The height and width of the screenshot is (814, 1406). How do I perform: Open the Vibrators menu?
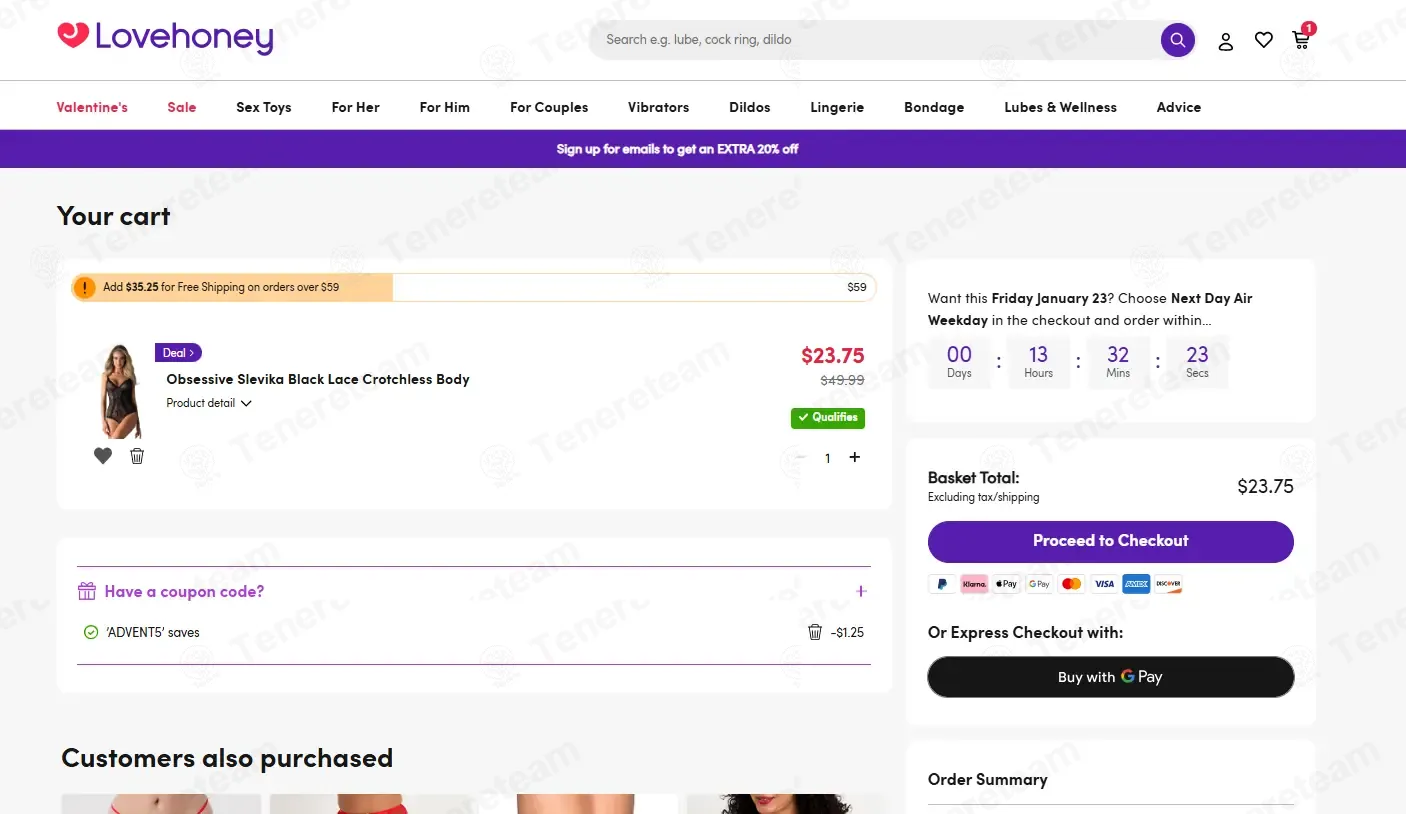[x=658, y=107]
